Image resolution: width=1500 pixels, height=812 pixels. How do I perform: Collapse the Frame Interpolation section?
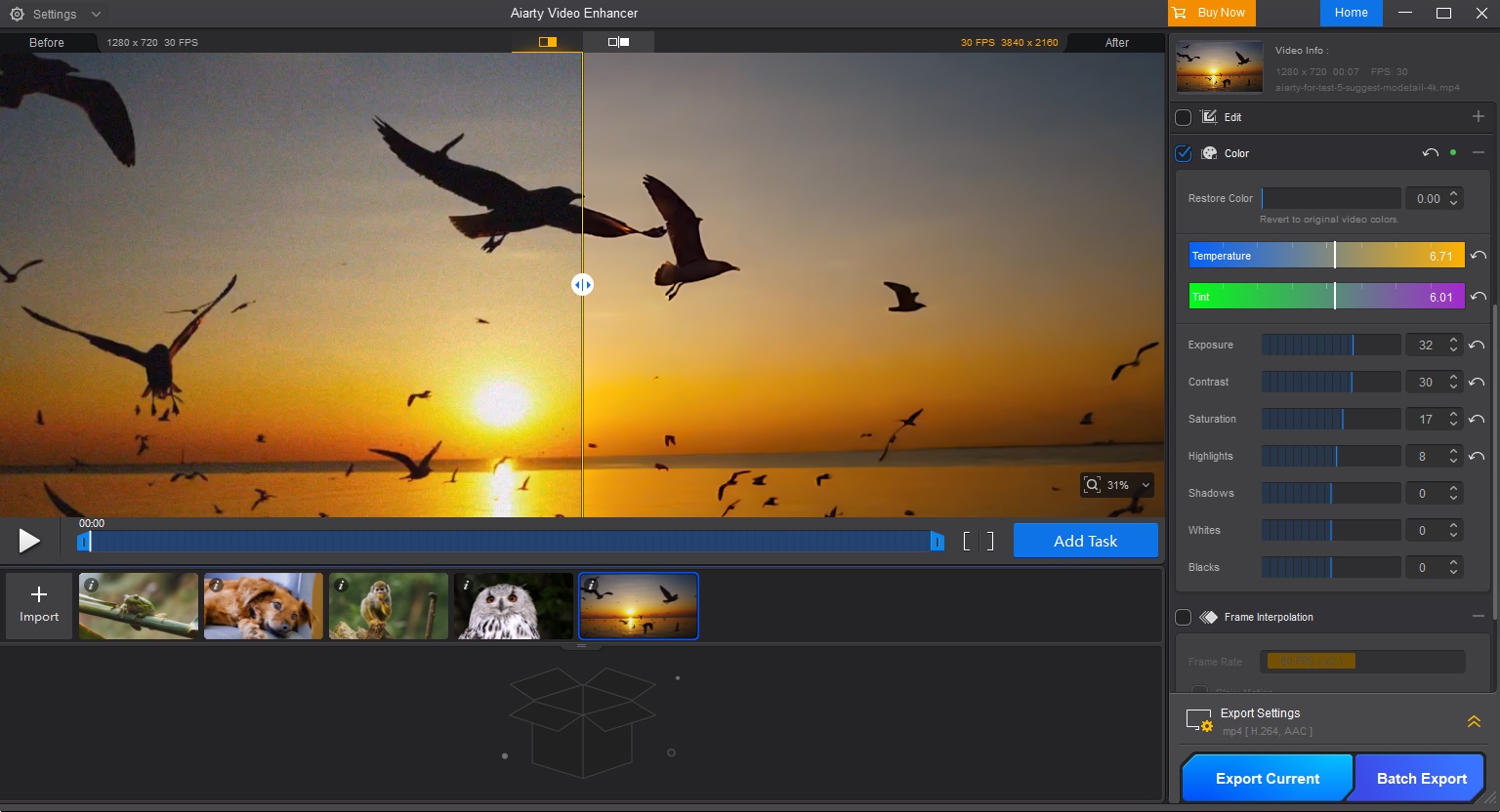point(1479,617)
